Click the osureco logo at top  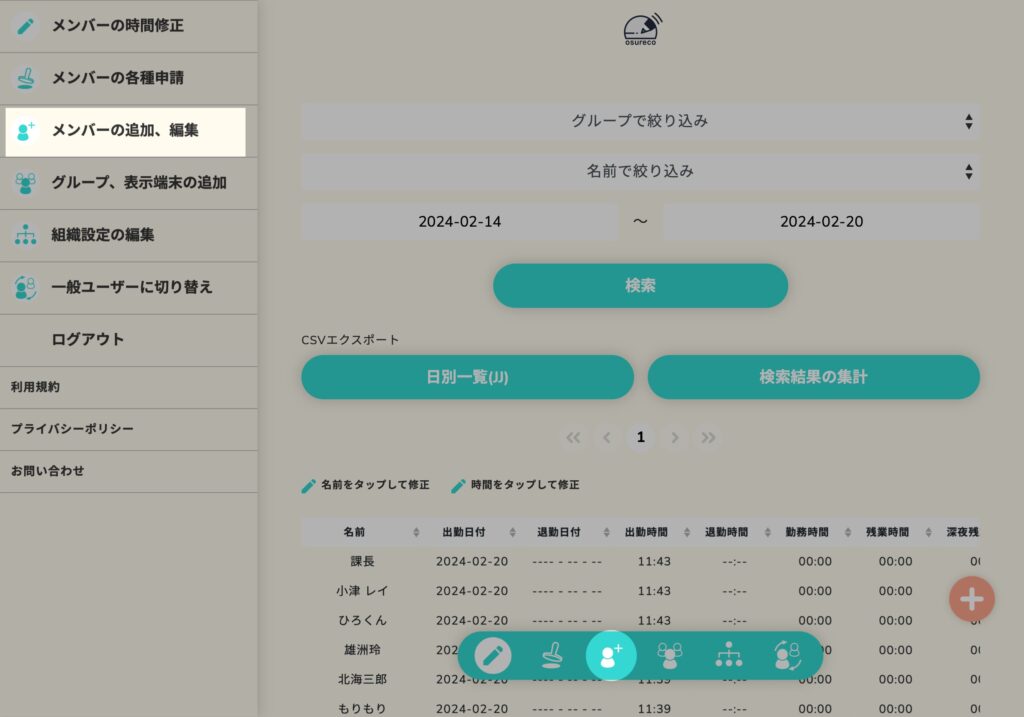pyautogui.click(x=642, y=29)
